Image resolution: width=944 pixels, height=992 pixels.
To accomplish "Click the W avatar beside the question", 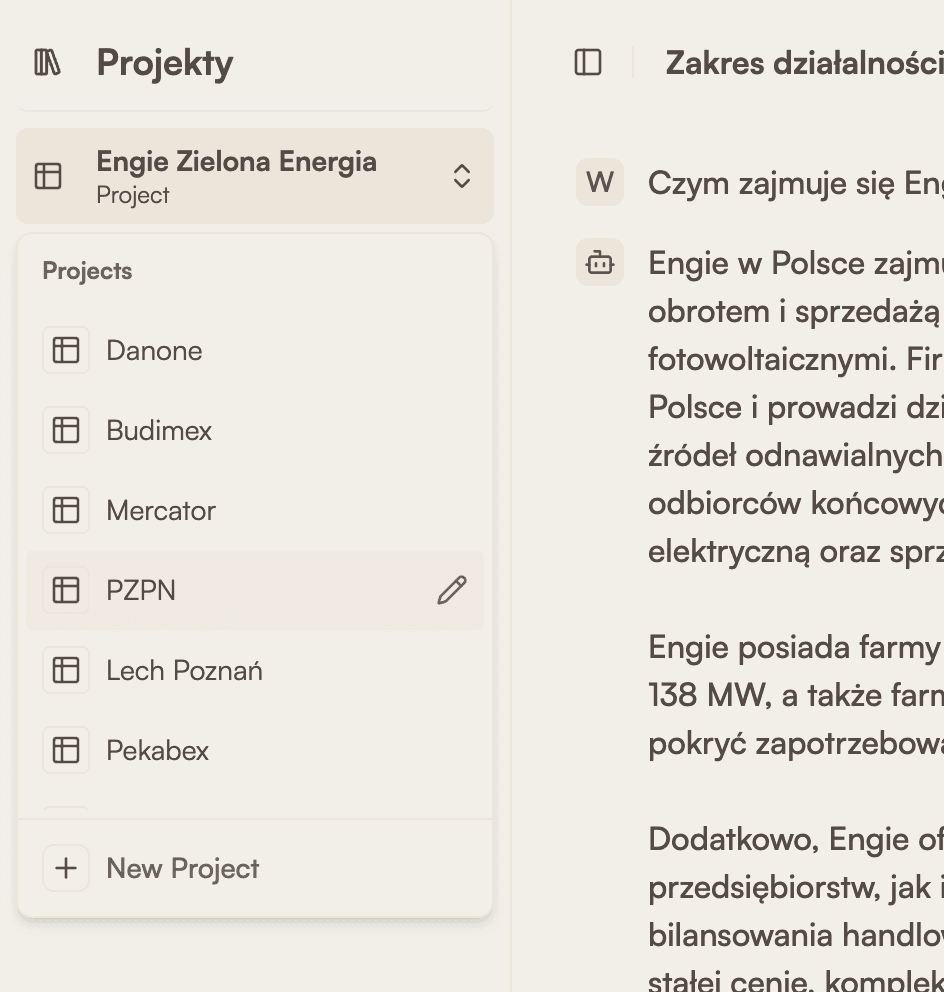I will click(600, 183).
